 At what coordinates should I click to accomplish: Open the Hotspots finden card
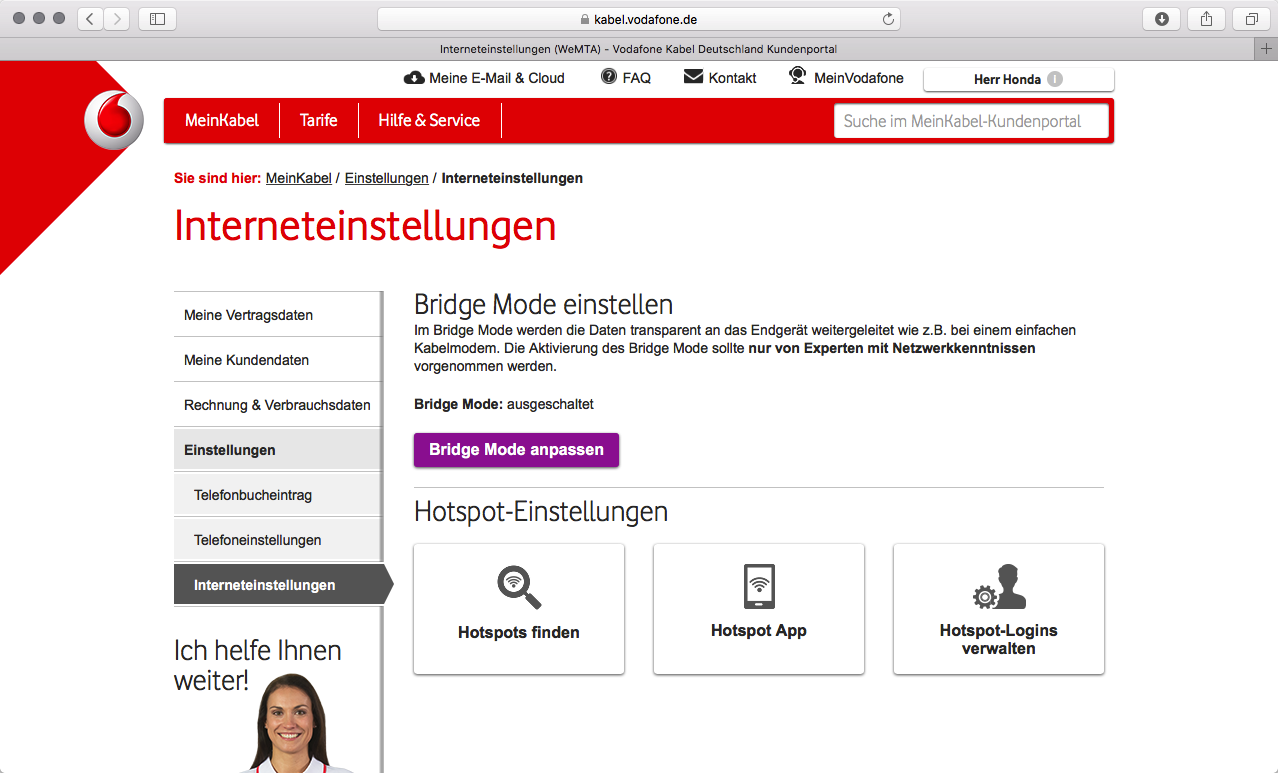[519, 609]
